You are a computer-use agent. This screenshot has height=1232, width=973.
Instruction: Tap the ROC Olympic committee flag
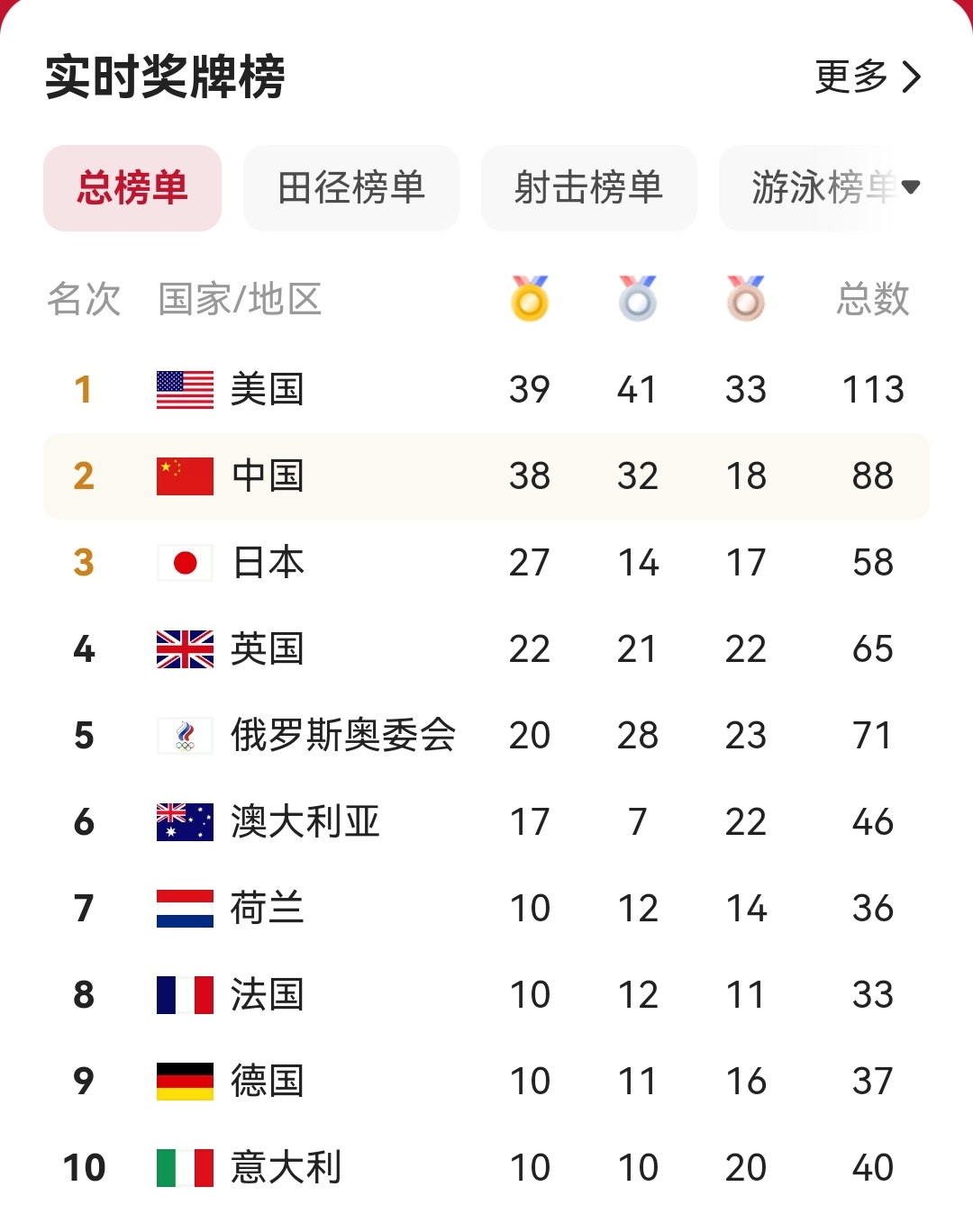[185, 736]
